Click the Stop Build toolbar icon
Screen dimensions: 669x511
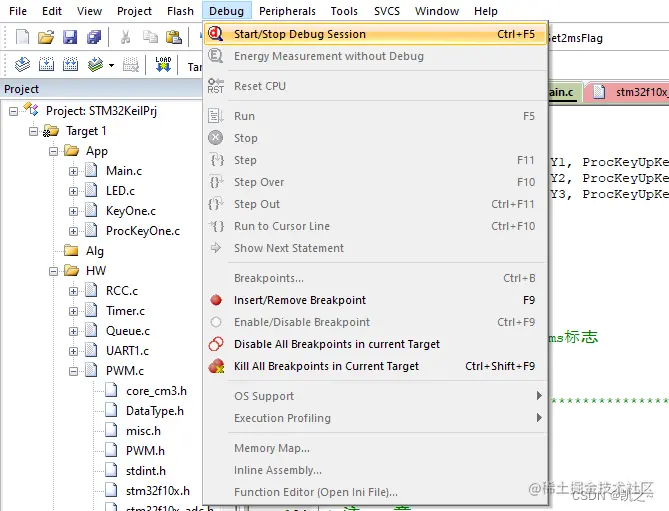click(131, 65)
